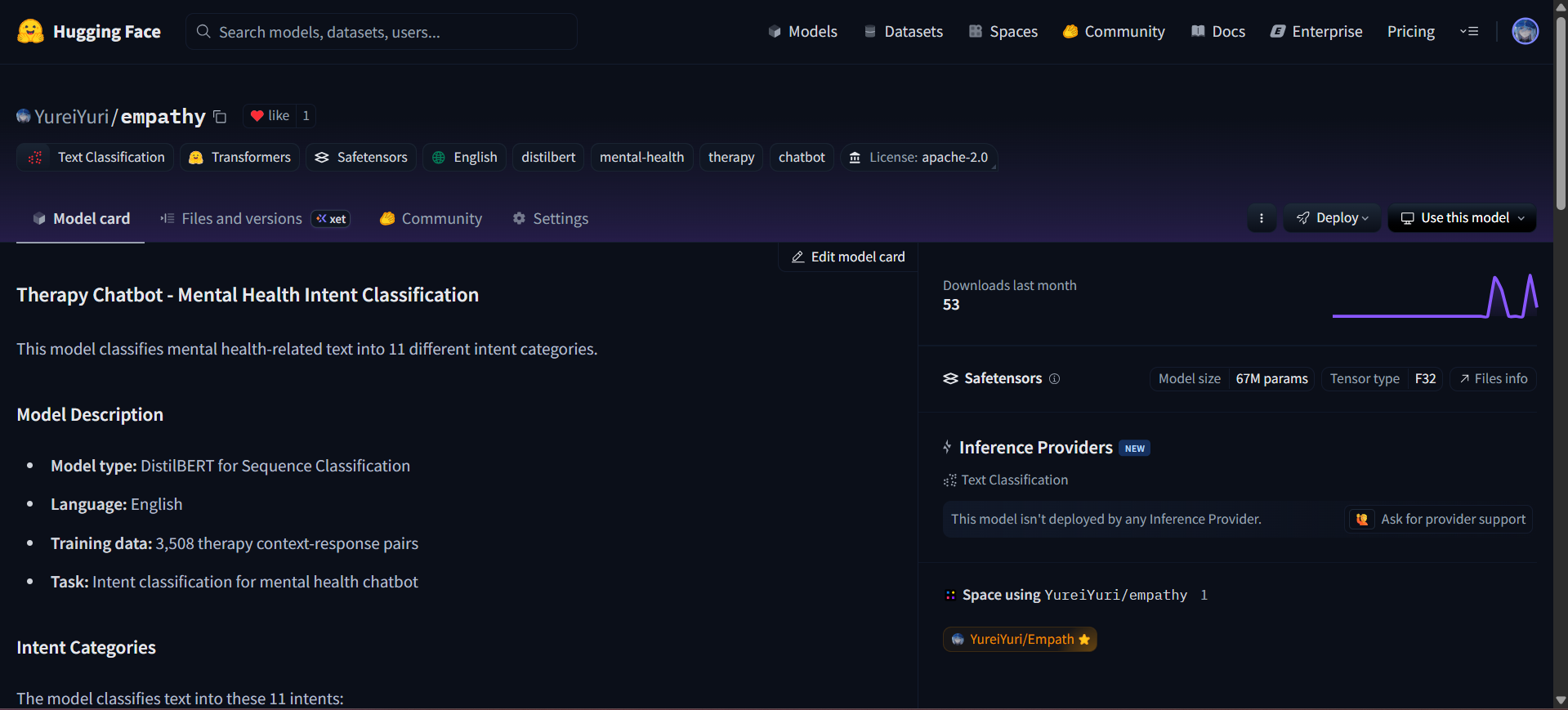Screen dimensions: 1568x710
Task: Copy model name with clipboard icon
Action: (x=220, y=117)
